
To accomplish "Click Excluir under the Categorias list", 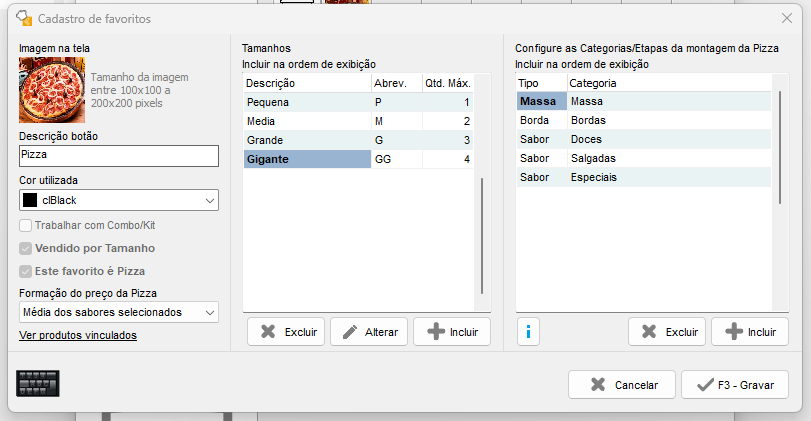I will 667,332.
